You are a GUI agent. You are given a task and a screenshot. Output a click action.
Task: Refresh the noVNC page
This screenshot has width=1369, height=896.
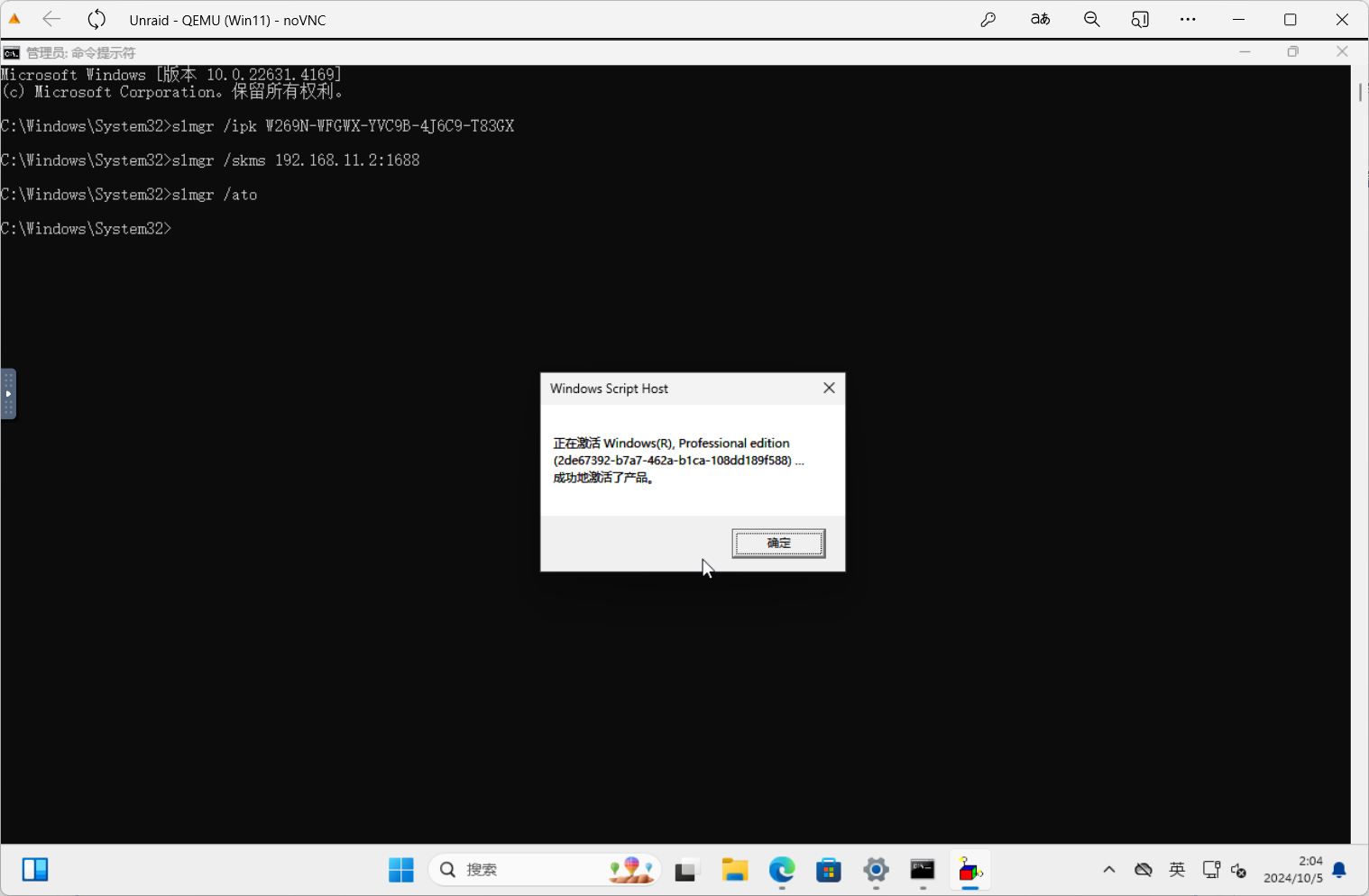pyautogui.click(x=96, y=20)
